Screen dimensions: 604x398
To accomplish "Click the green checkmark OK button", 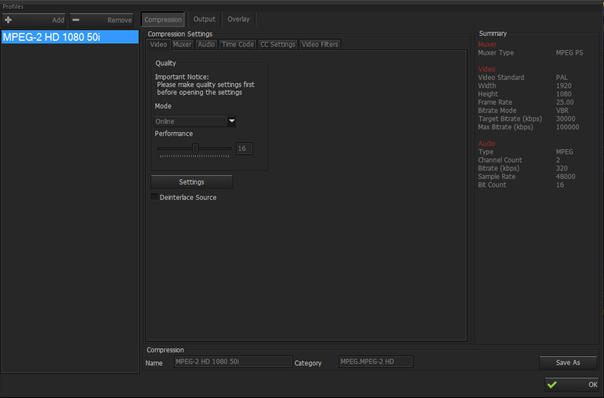I will coord(571,384).
